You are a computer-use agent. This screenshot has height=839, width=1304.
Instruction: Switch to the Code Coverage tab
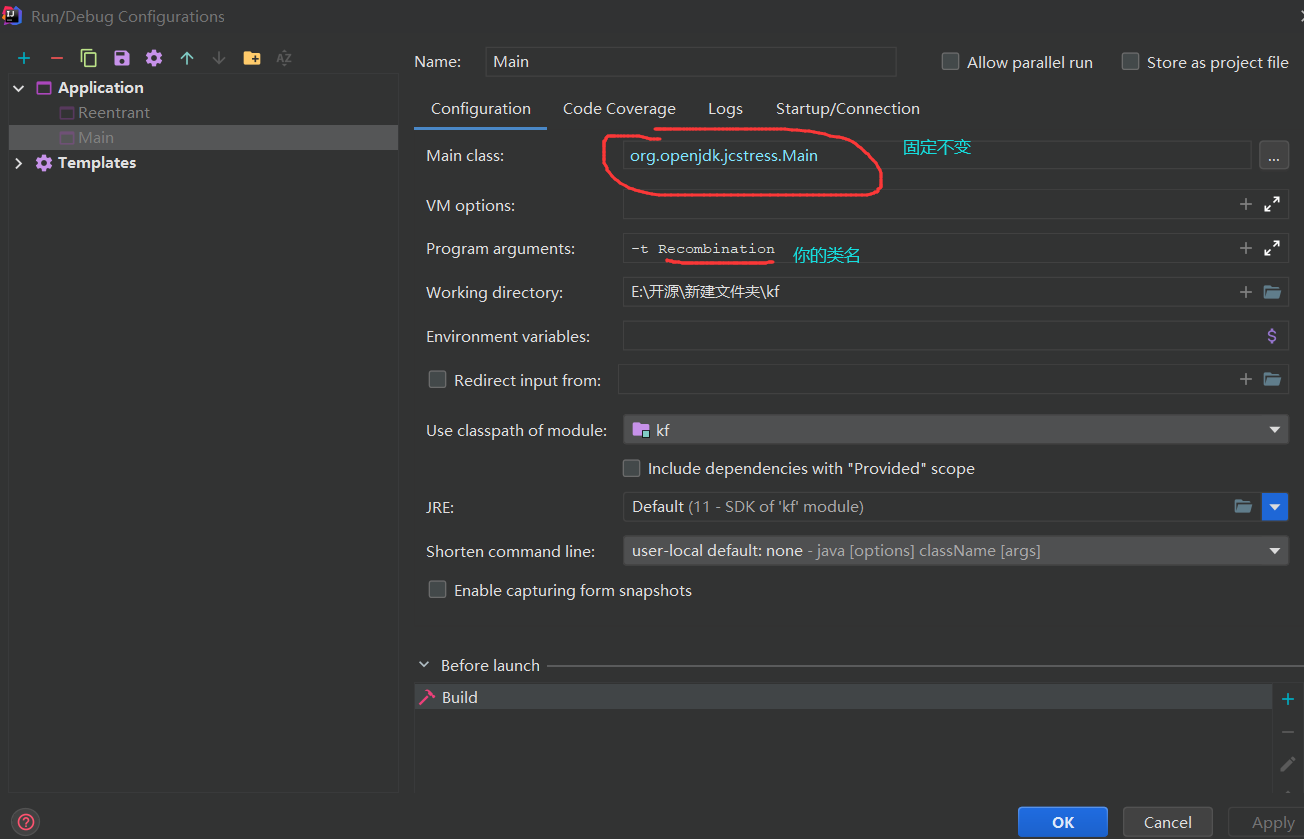[x=619, y=108]
